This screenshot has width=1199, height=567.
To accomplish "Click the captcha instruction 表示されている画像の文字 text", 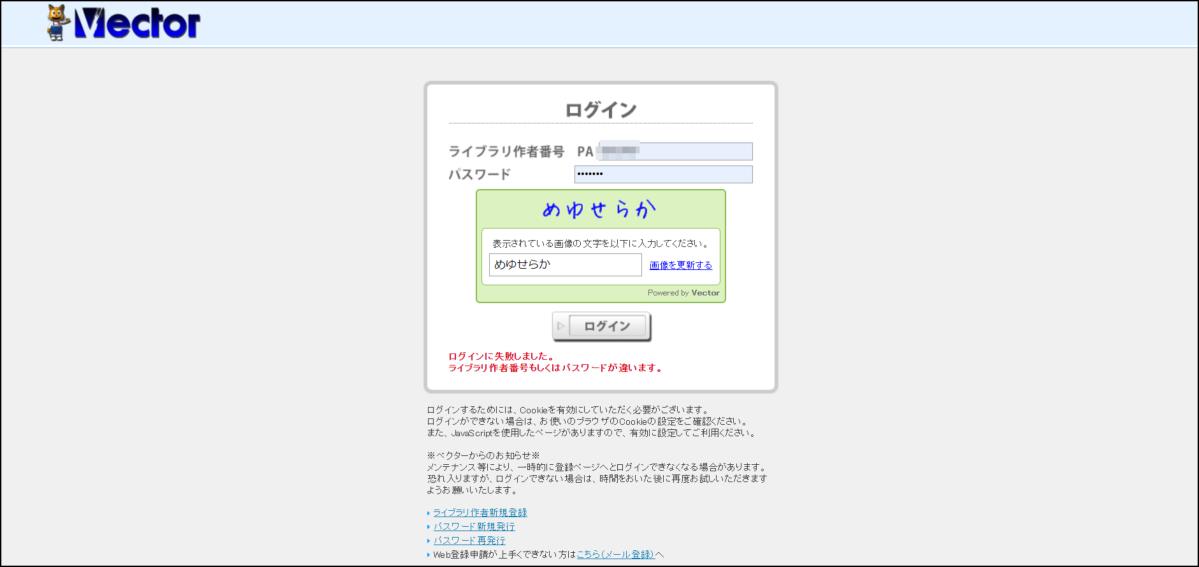I will [600, 244].
